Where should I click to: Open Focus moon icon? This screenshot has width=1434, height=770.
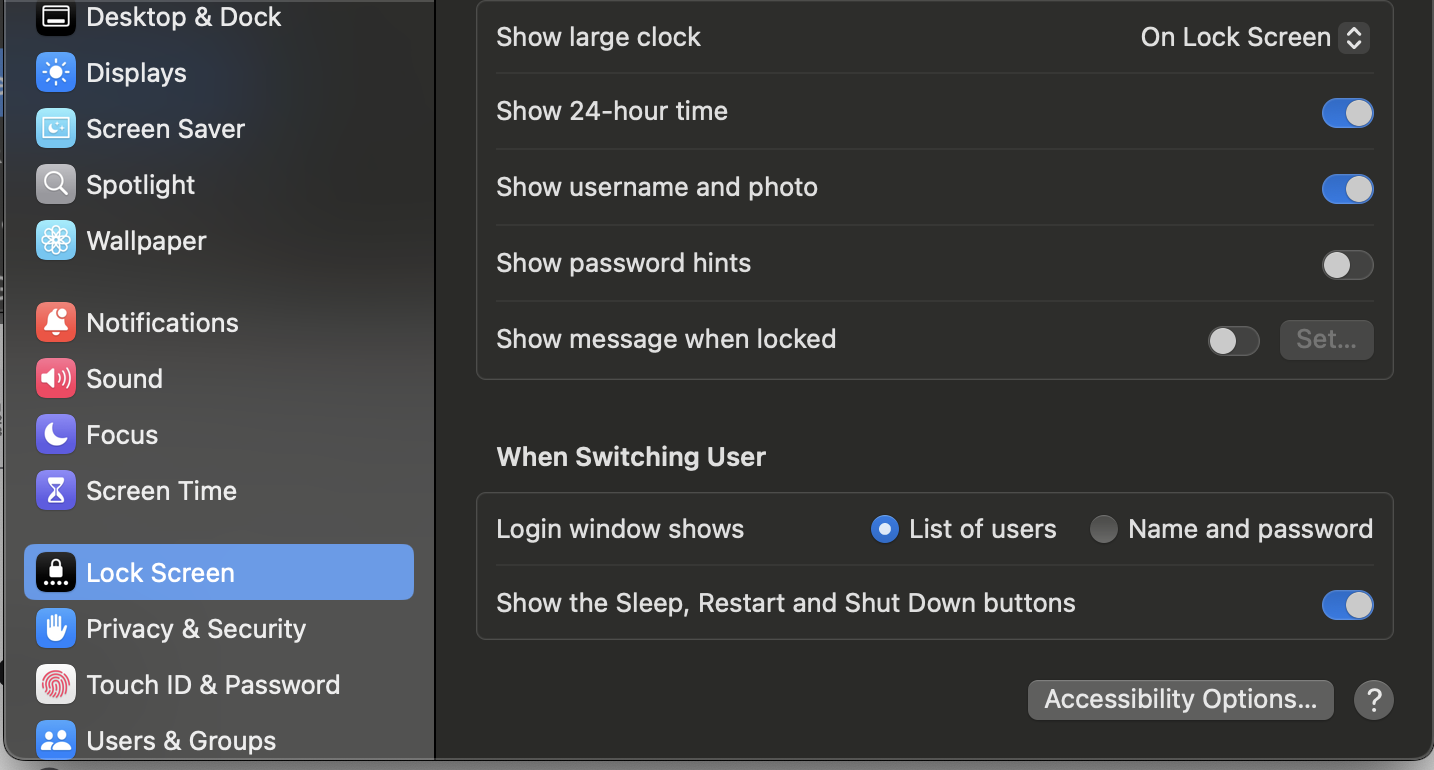[x=56, y=435]
